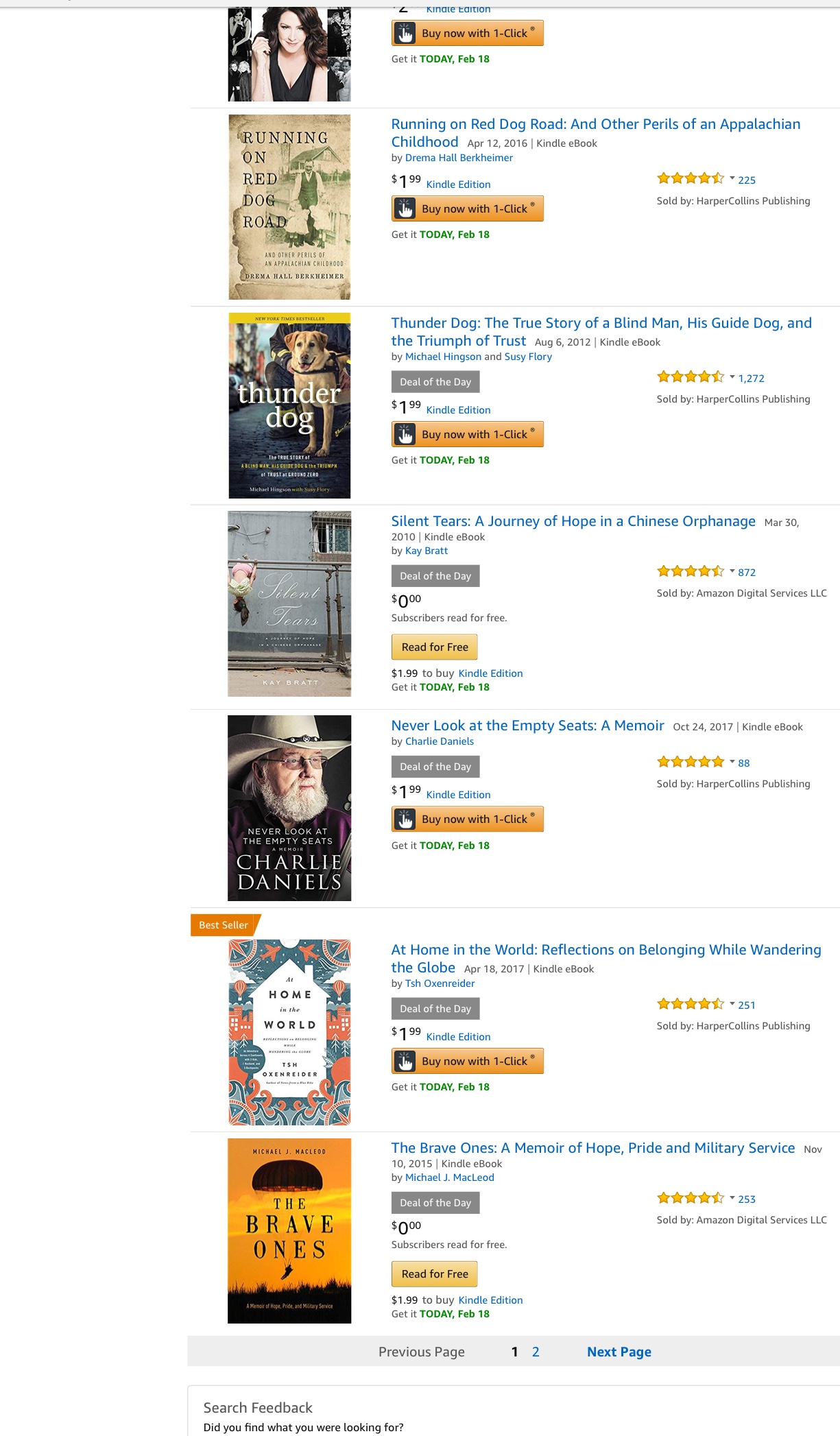Expand rating dropdown arrow next to 1,272 reviews
Image resolution: width=840 pixels, height=1436 pixels.
tap(732, 377)
